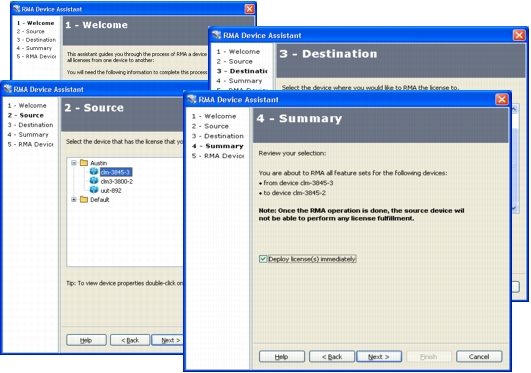The image size is (531, 373).
Task: Collapse the Austin tree node
Action: click(x=74, y=163)
